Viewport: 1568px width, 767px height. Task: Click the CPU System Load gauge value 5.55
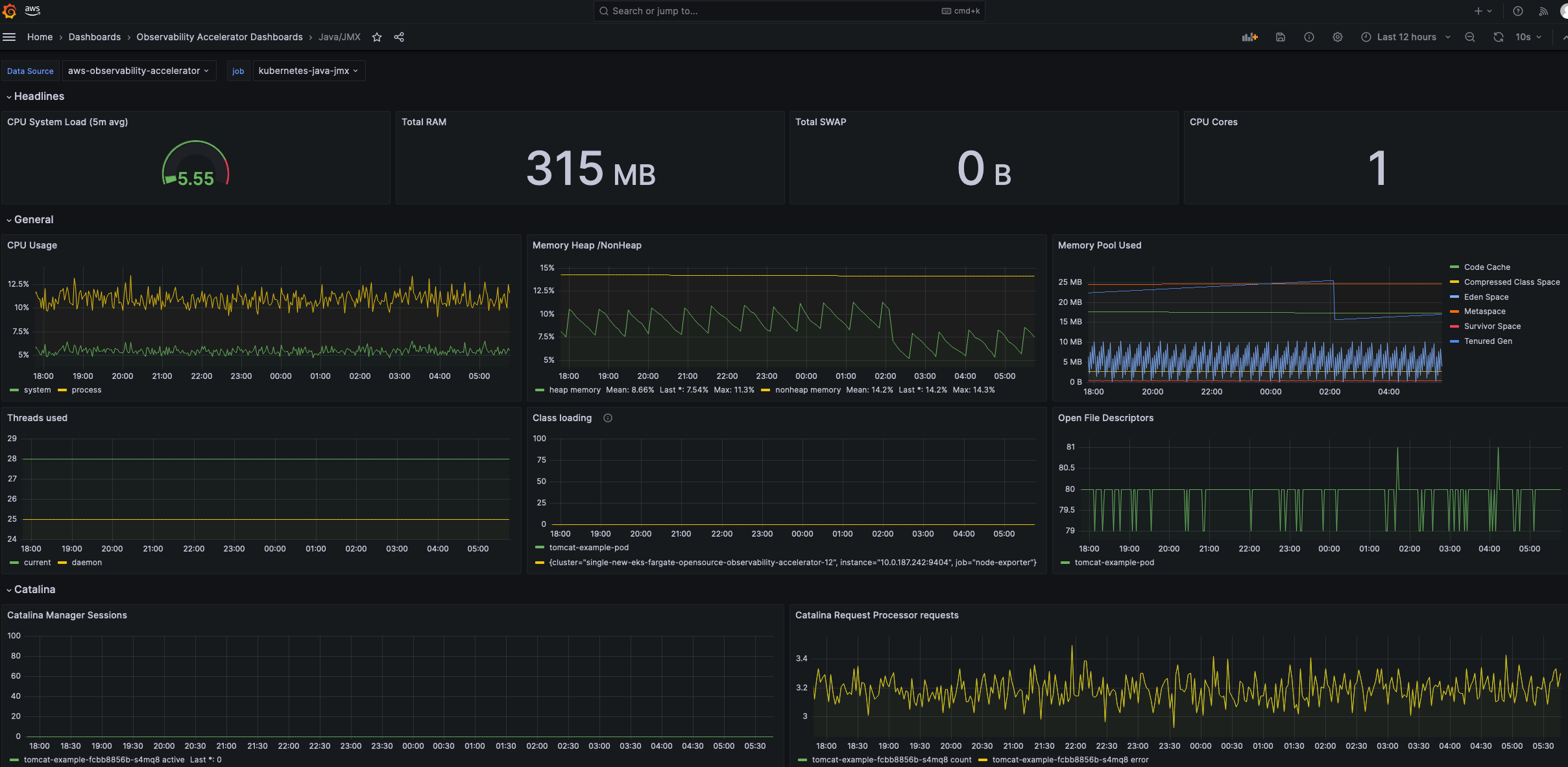196,178
